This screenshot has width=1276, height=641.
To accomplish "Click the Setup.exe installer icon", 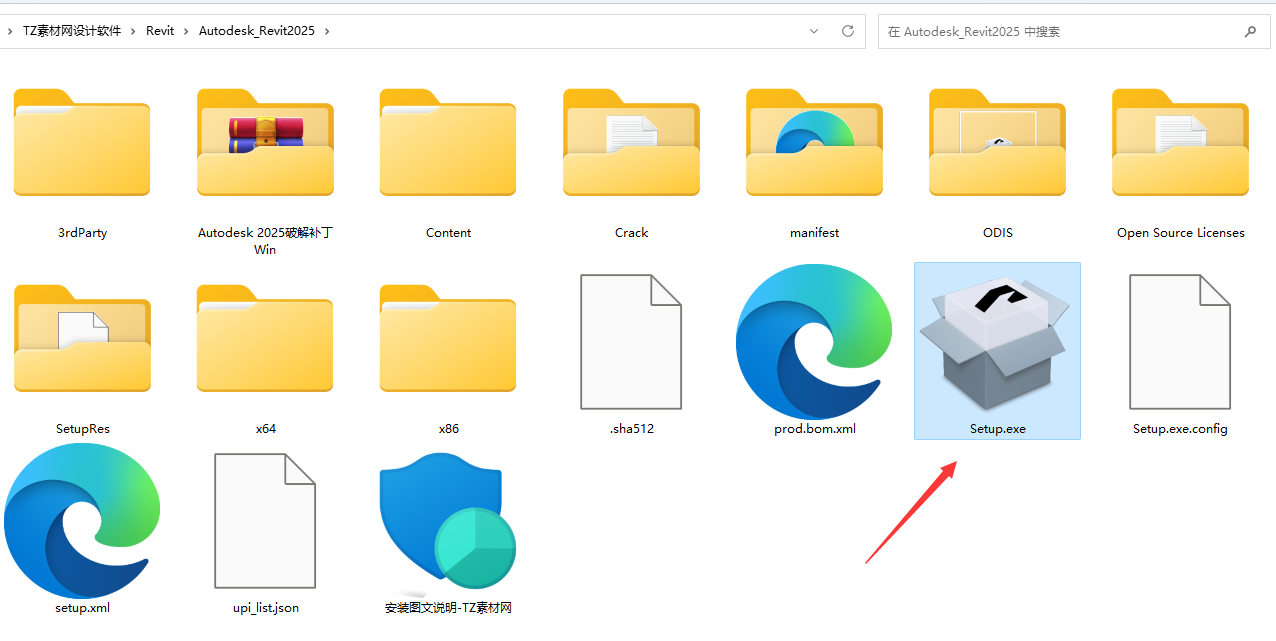I will click(997, 341).
